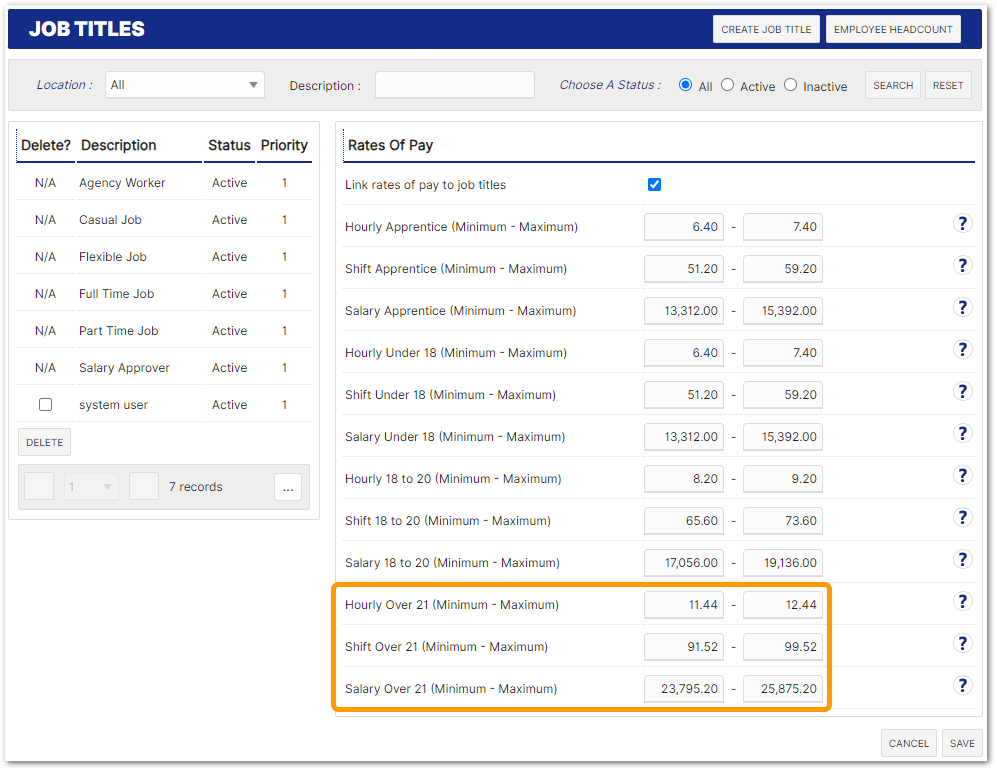Select the Active status radio button
The image size is (997, 770).
728,86
